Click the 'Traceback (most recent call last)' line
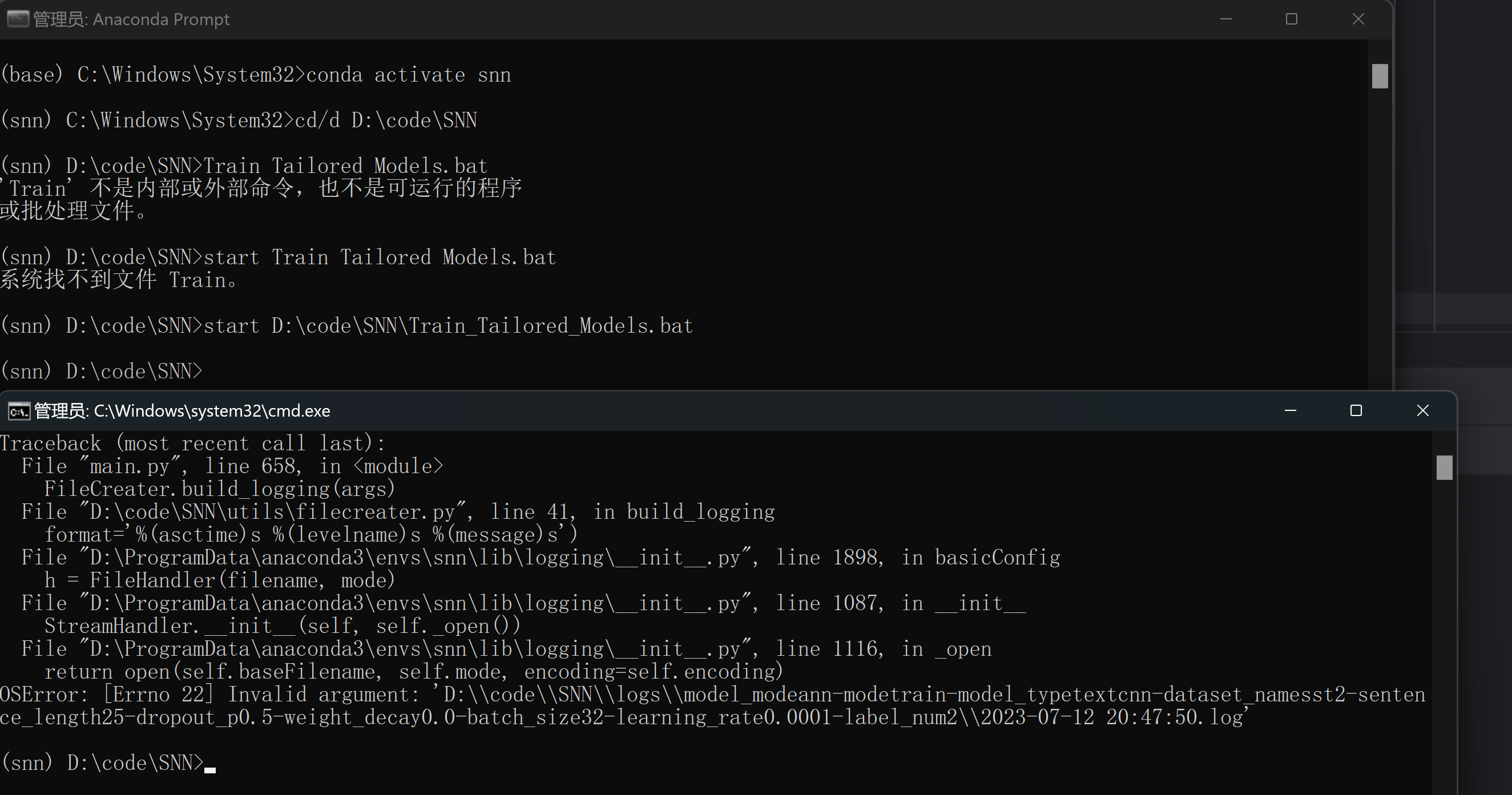Viewport: 1512px width, 795px height. pos(192,443)
